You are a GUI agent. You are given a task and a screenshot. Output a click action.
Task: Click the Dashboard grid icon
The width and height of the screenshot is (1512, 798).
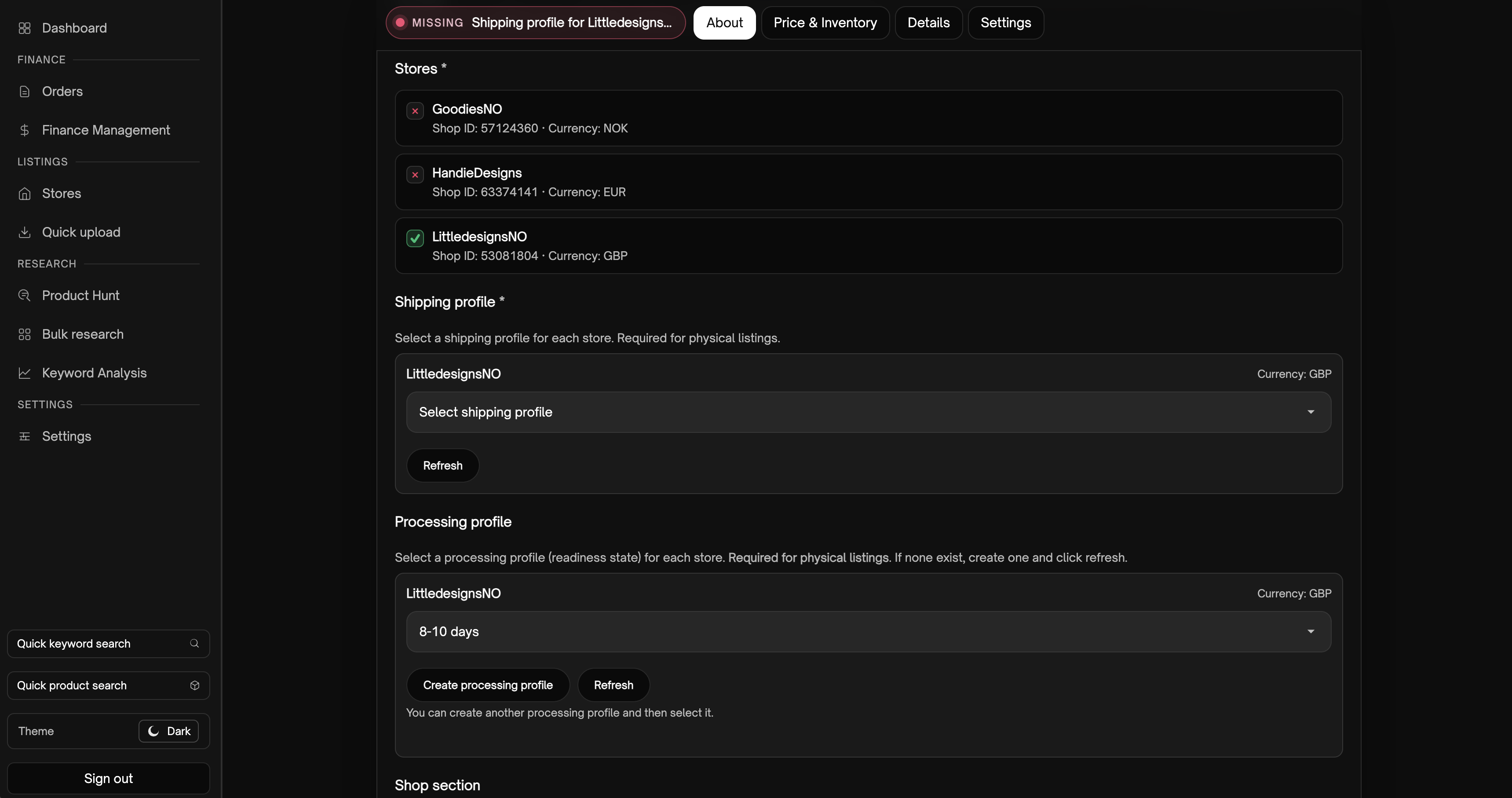click(24, 28)
